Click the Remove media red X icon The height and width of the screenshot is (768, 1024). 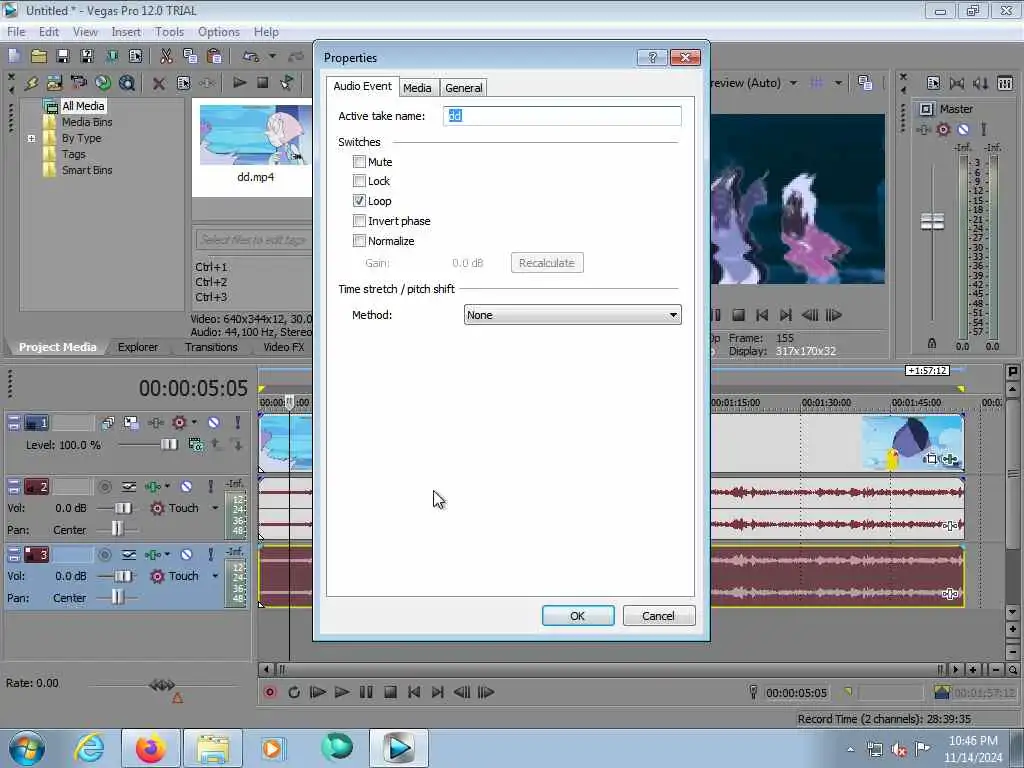point(158,83)
